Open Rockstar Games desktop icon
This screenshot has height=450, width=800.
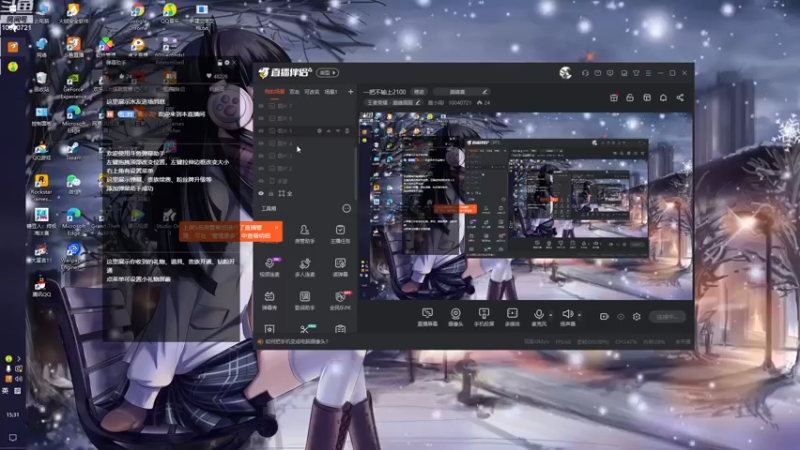coord(41,188)
